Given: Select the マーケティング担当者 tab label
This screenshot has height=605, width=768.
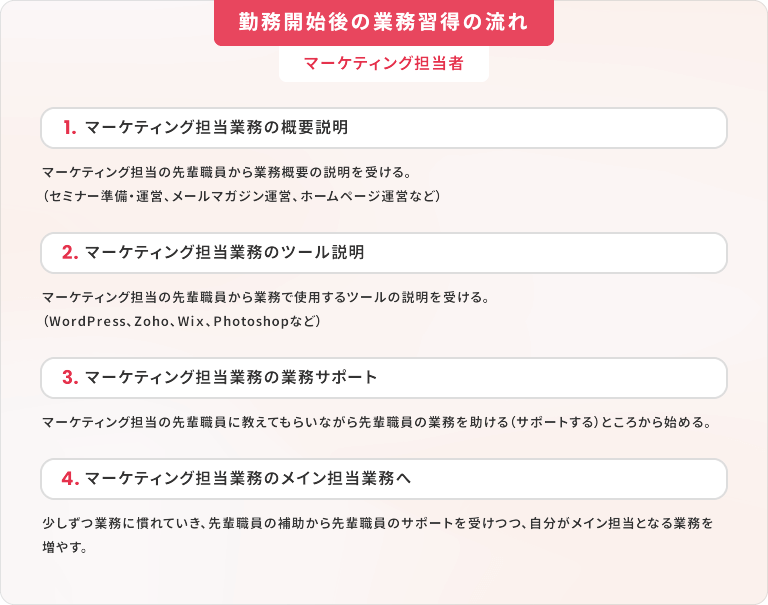Looking at the screenshot, I should (x=384, y=63).
